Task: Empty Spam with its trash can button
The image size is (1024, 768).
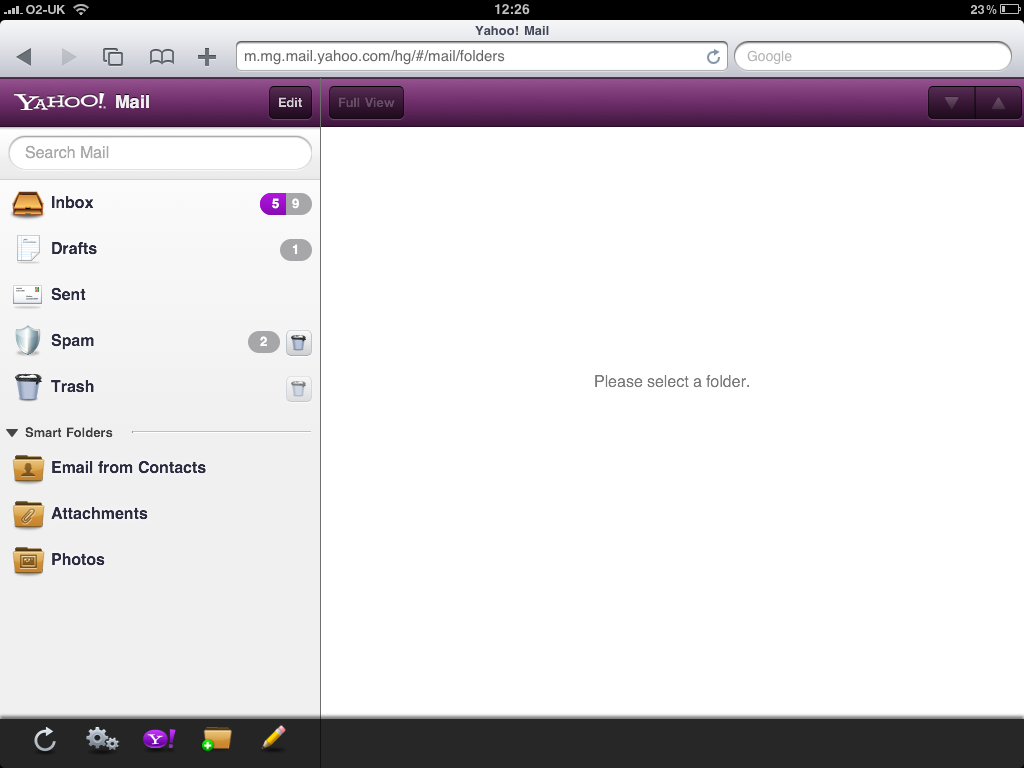Action: [298, 342]
